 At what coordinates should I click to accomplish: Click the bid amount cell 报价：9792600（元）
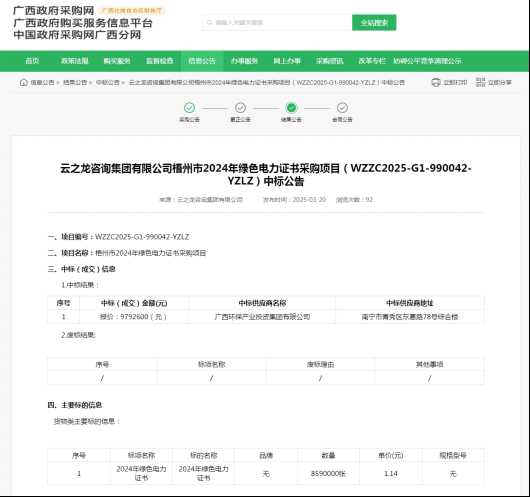(134, 317)
